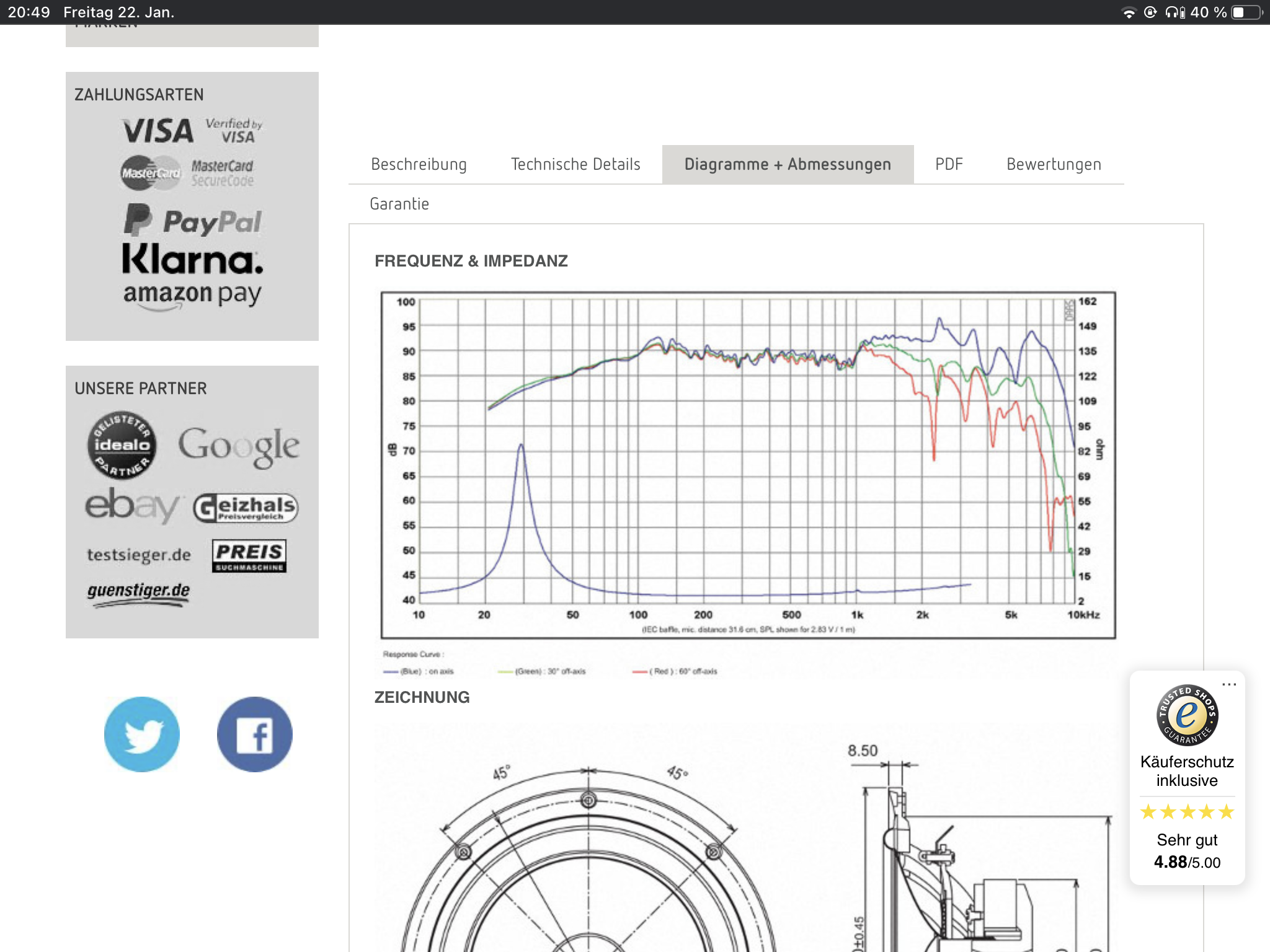Image resolution: width=1270 pixels, height=952 pixels.
Task: Click the MasterCard SecureCode logo
Action: [x=222, y=173]
